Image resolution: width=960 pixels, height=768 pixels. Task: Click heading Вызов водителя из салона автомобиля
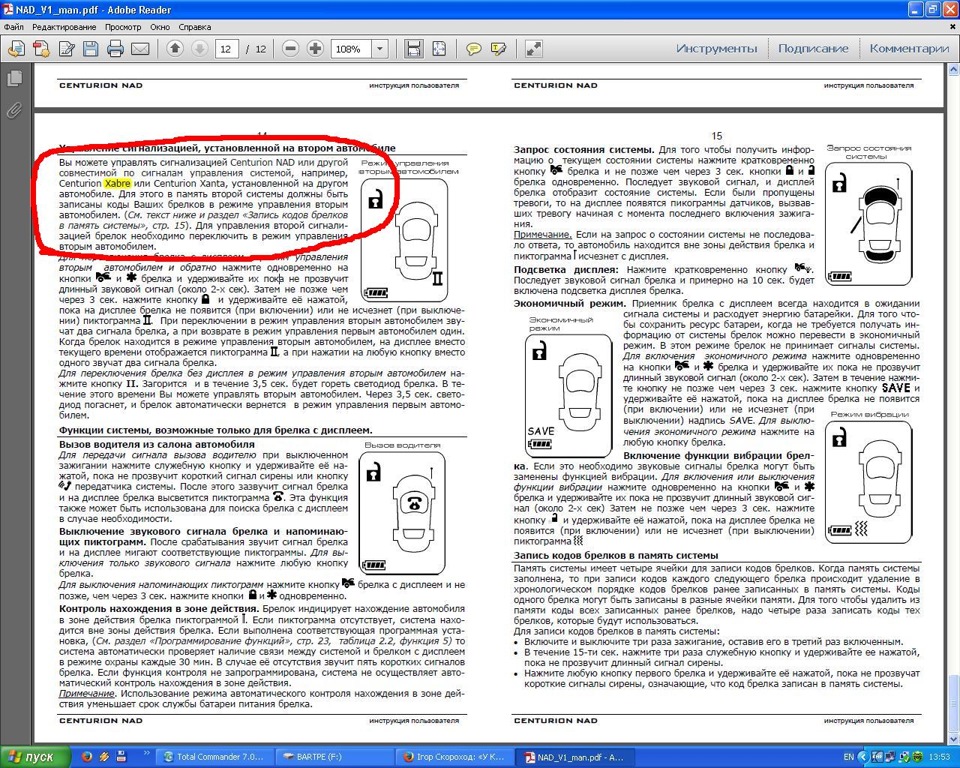(x=157, y=445)
